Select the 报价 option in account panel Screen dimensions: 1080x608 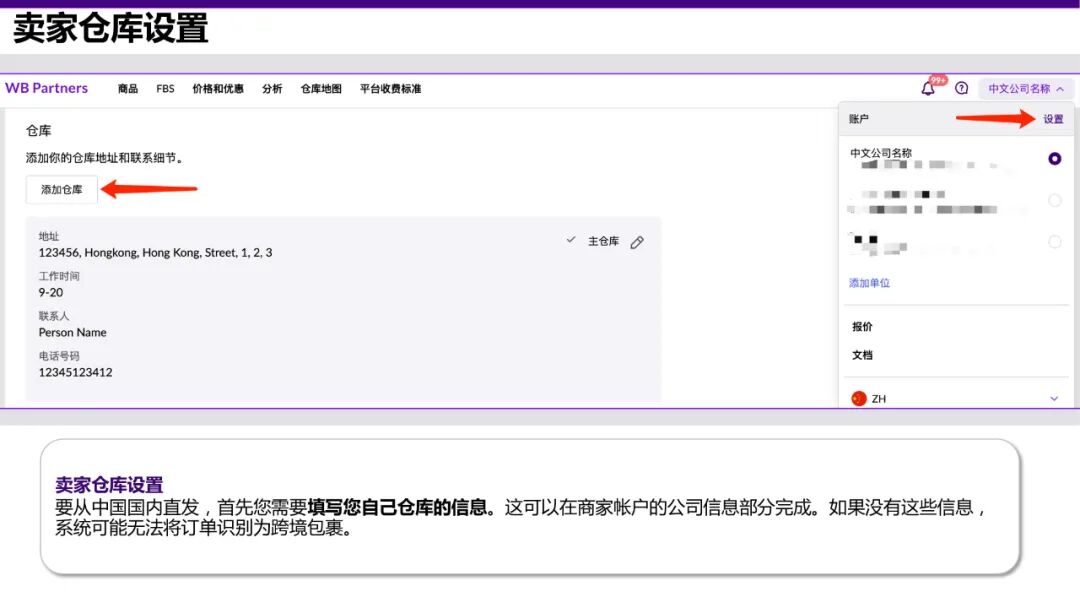click(x=864, y=327)
